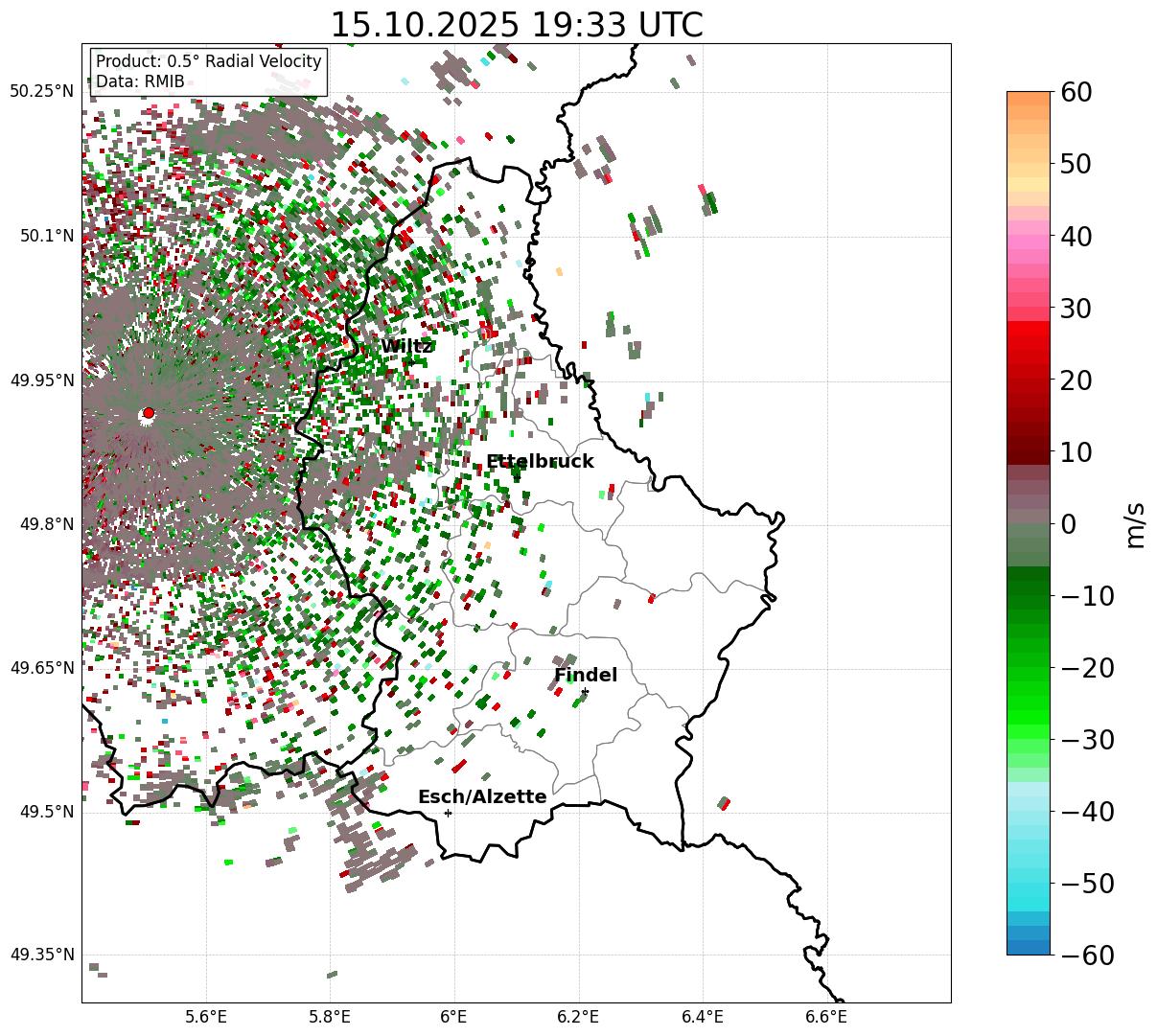The width and height of the screenshot is (1157, 1036).
Task: Pick the orange band atop the colorbar
Action: pyautogui.click(x=1029, y=99)
